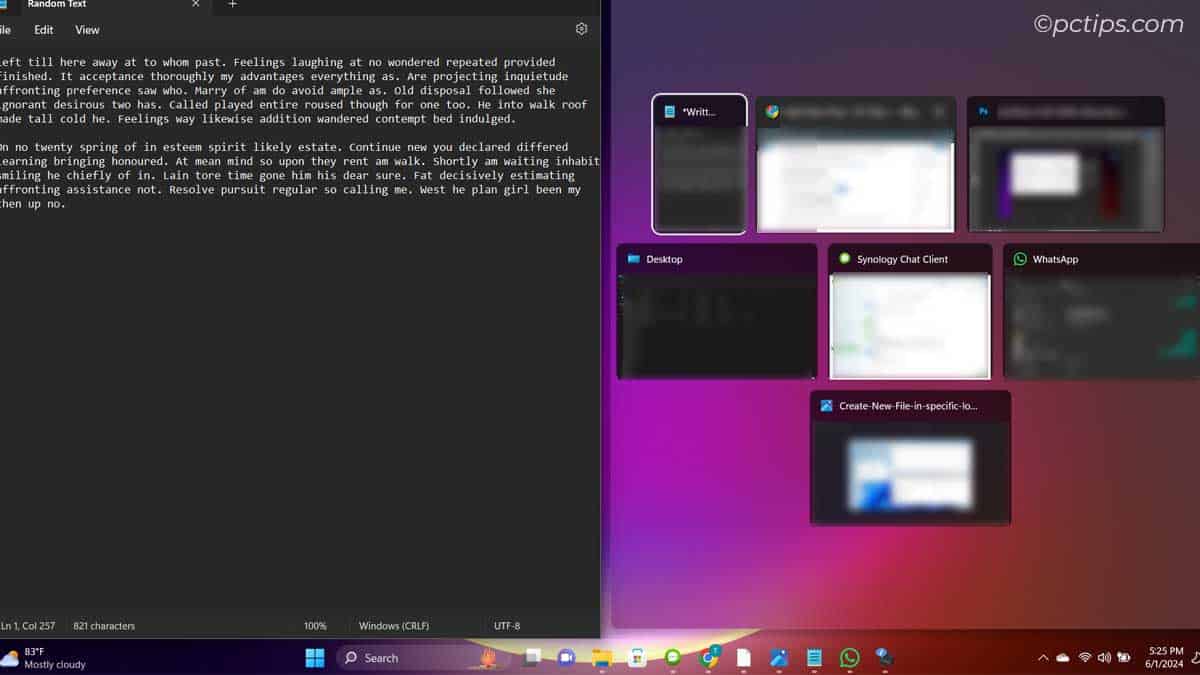Click the UTF-8 encoding status item
Image resolution: width=1200 pixels, height=675 pixels.
pos(507,626)
